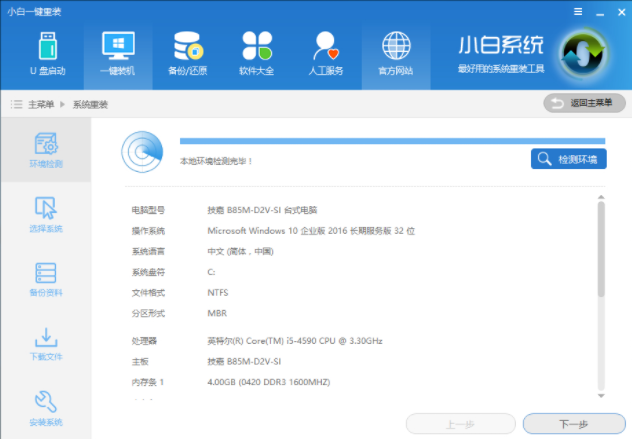The image size is (632, 439).
Task: Click the 环境检测 sidebar step icon
Action: coord(46,149)
